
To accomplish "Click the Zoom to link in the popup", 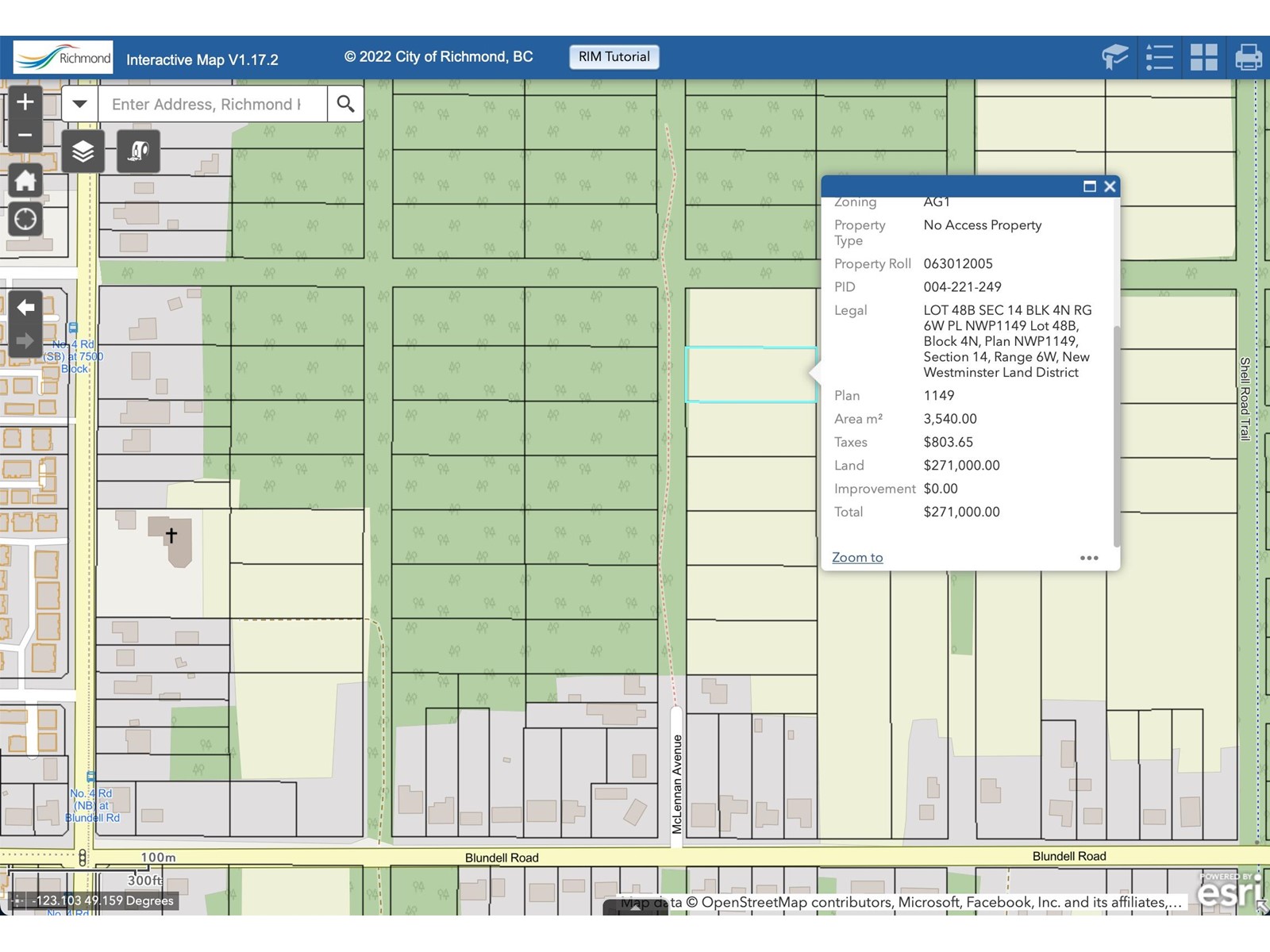I will click(856, 557).
